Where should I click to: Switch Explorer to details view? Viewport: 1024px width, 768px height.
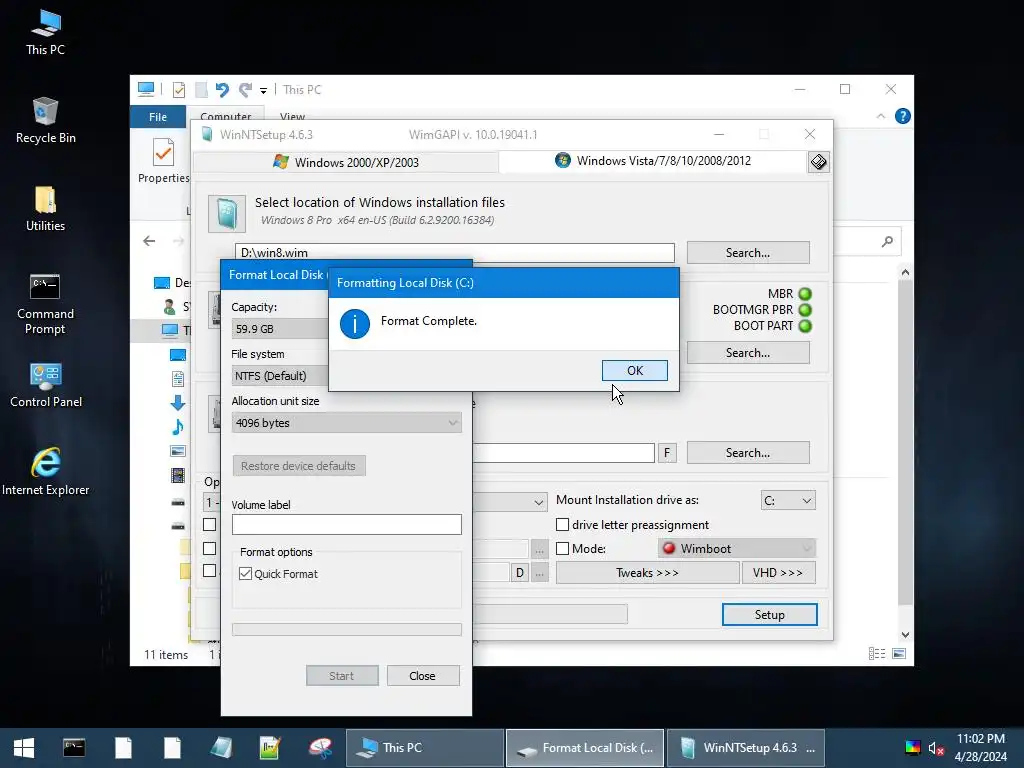click(x=877, y=654)
